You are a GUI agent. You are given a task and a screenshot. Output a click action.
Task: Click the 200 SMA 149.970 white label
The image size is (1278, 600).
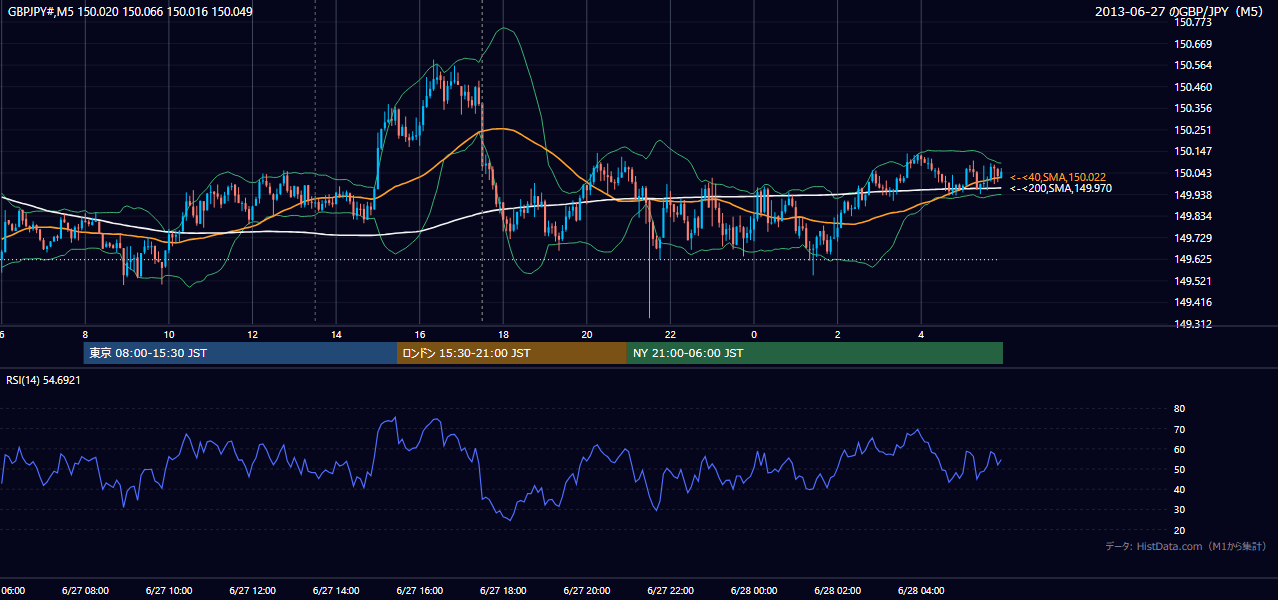[1060, 188]
